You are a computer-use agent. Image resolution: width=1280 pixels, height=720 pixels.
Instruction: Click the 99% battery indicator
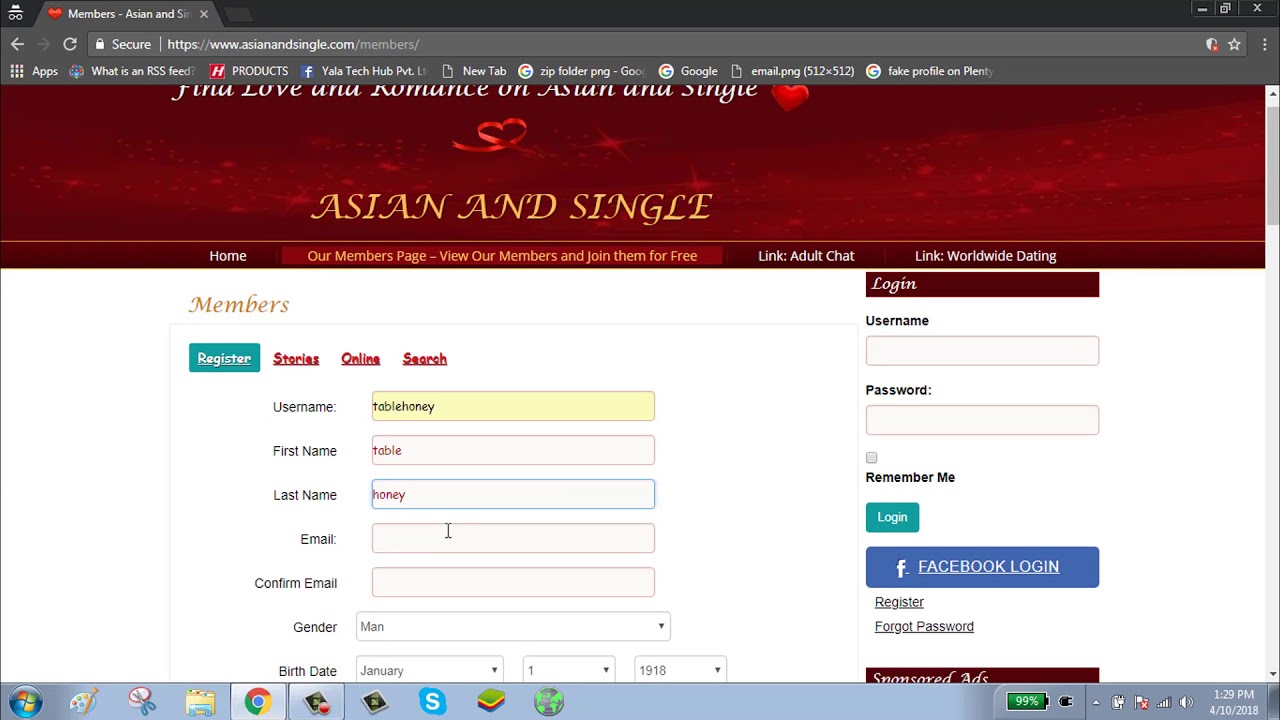pyautogui.click(x=1026, y=701)
